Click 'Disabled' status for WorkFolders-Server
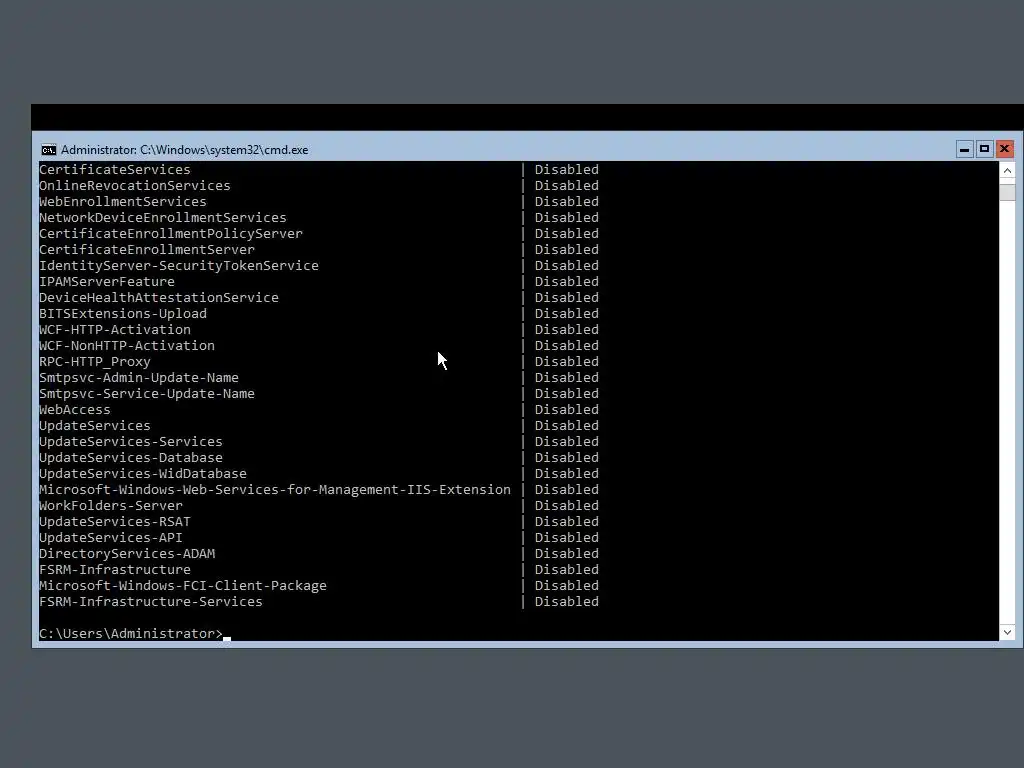 coord(566,505)
